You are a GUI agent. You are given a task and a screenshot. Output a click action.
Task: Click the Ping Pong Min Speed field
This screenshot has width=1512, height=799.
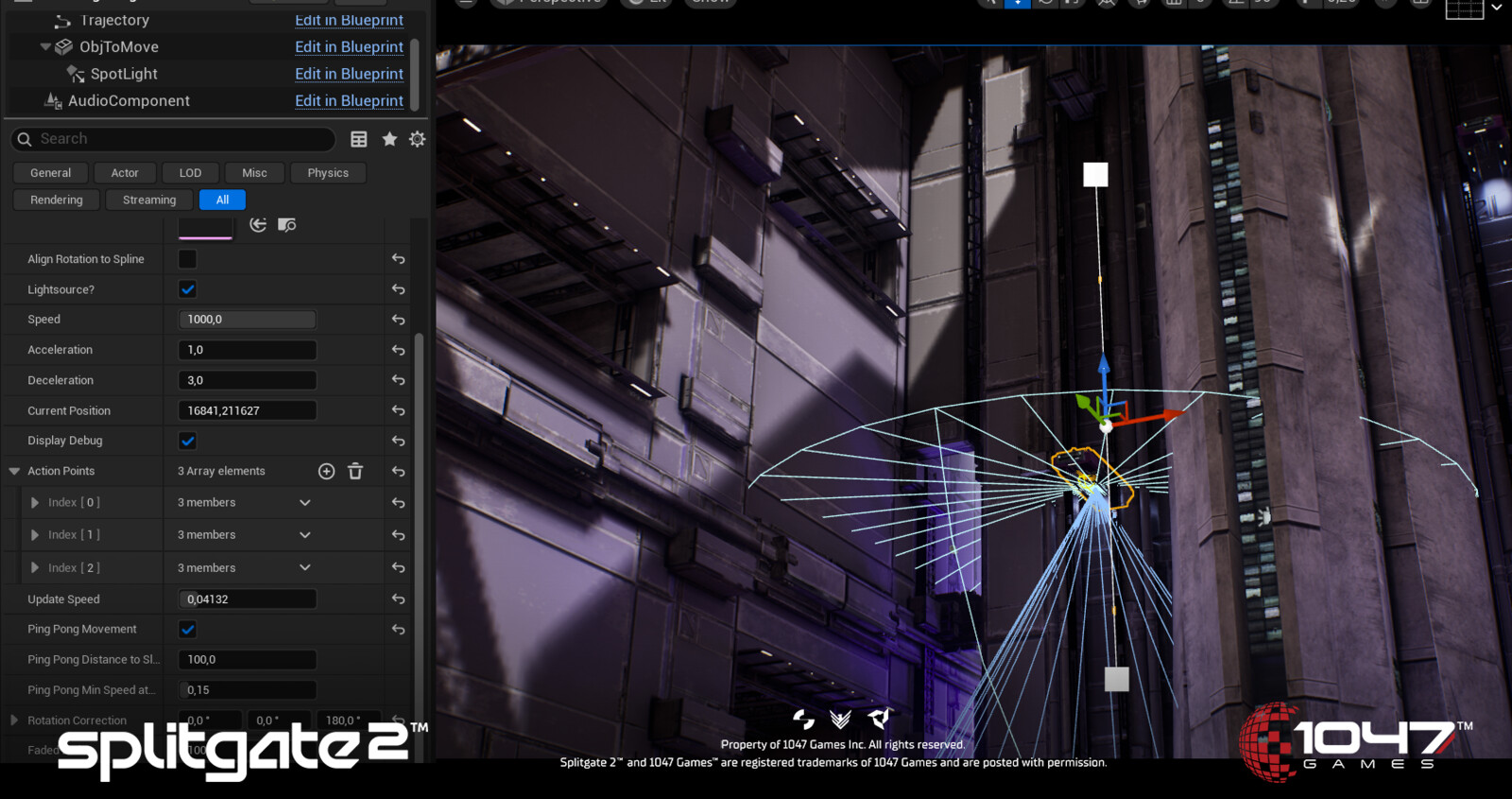tap(248, 690)
